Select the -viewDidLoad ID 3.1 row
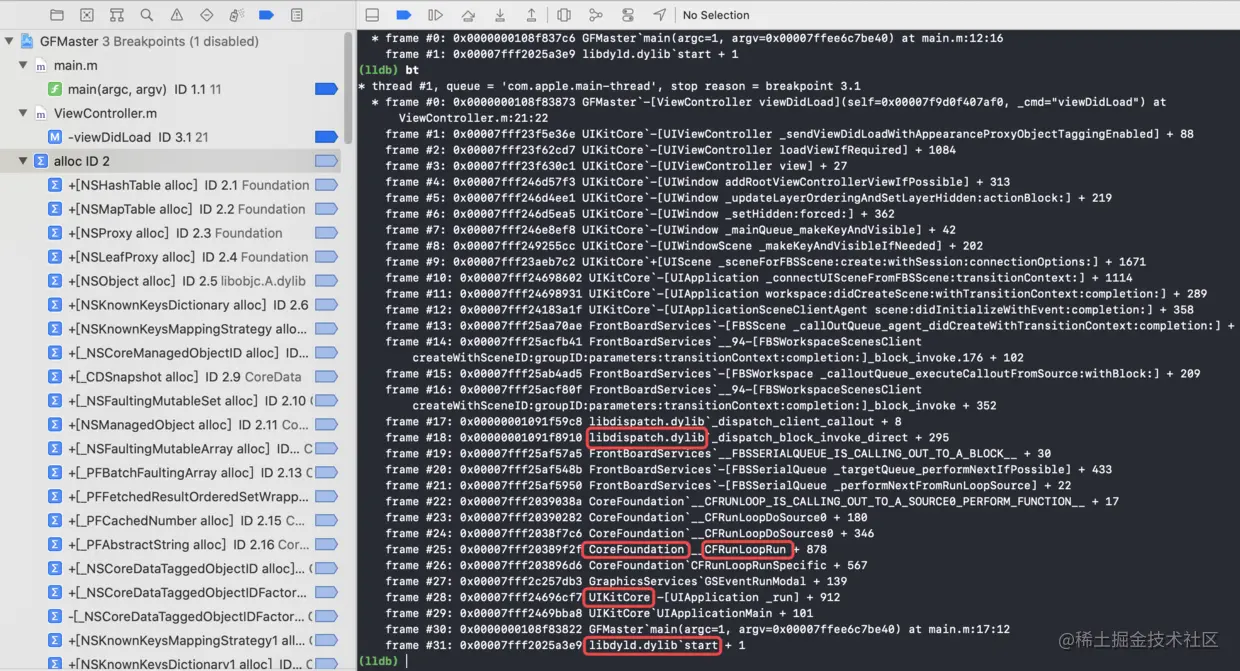This screenshot has width=1240, height=671. (171, 137)
